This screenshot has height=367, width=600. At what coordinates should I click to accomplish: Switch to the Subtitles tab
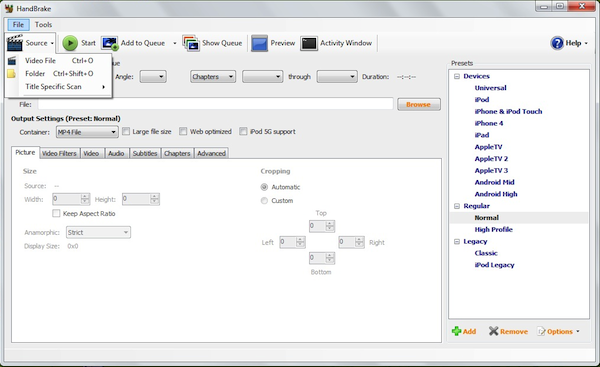pyautogui.click(x=145, y=153)
